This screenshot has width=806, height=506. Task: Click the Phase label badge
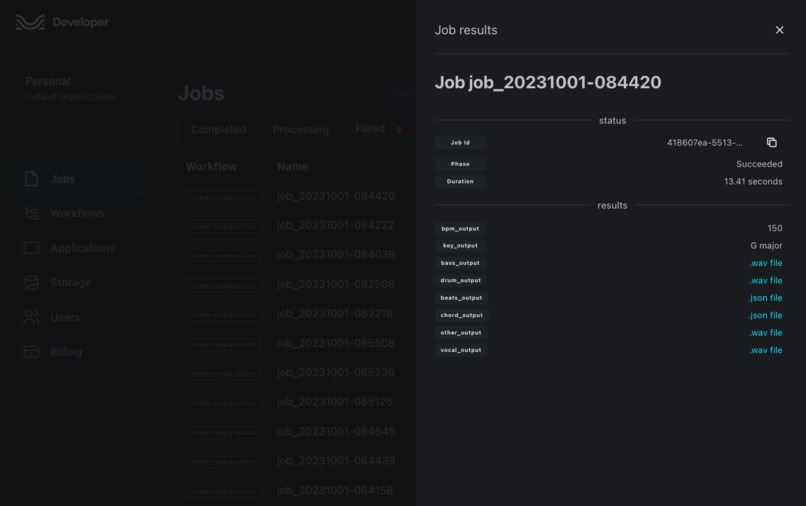point(460,164)
